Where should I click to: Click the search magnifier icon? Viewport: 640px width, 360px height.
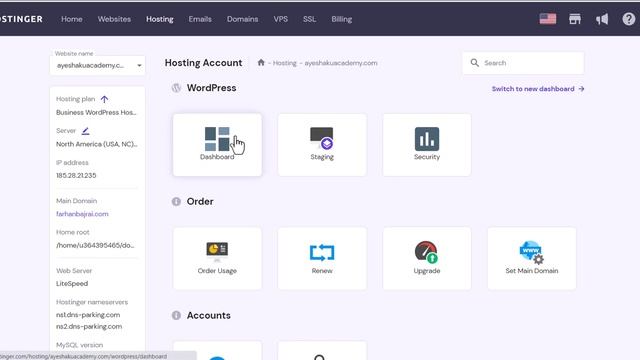pos(474,63)
